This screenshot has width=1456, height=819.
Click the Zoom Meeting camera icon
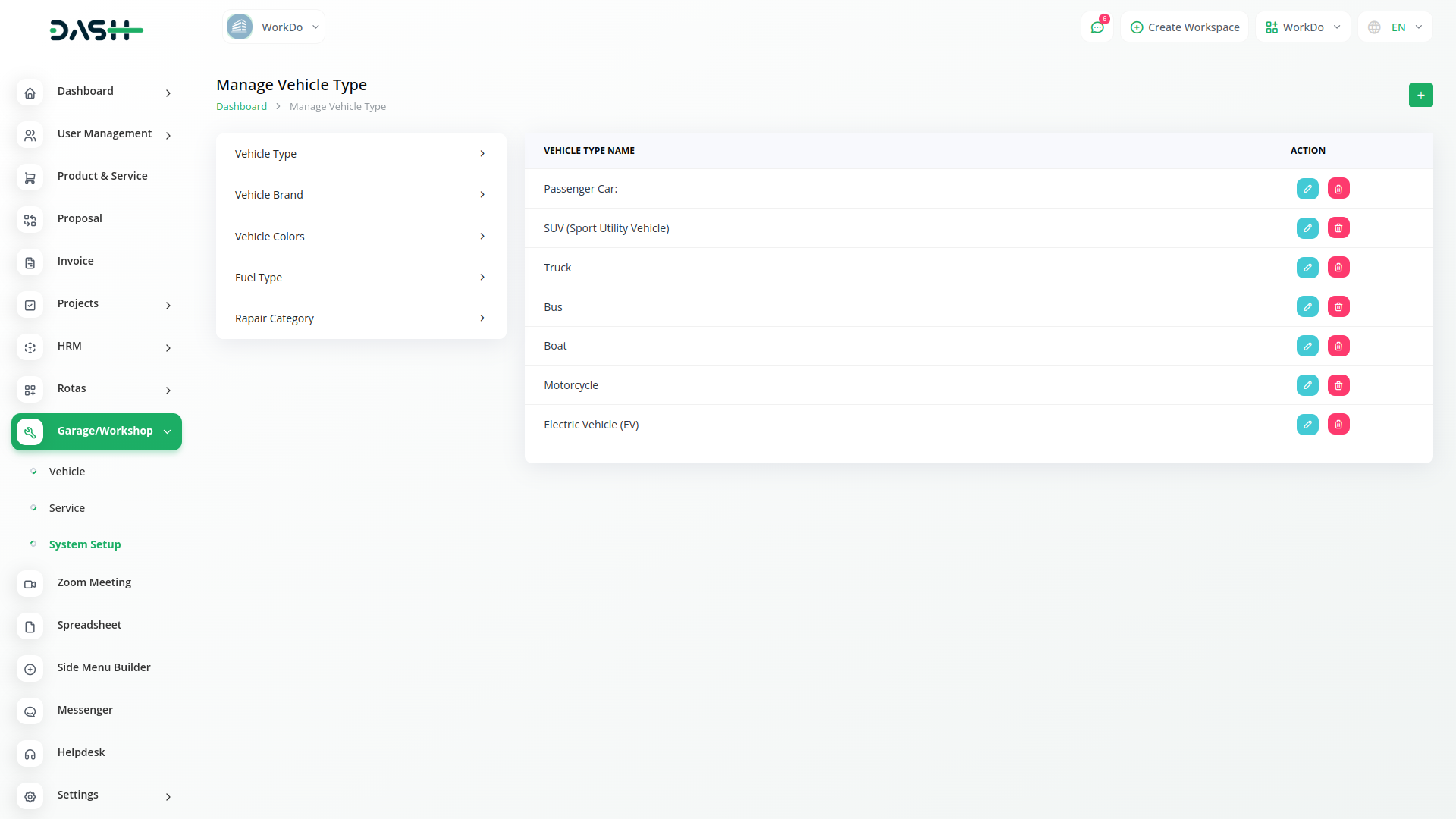click(x=30, y=584)
